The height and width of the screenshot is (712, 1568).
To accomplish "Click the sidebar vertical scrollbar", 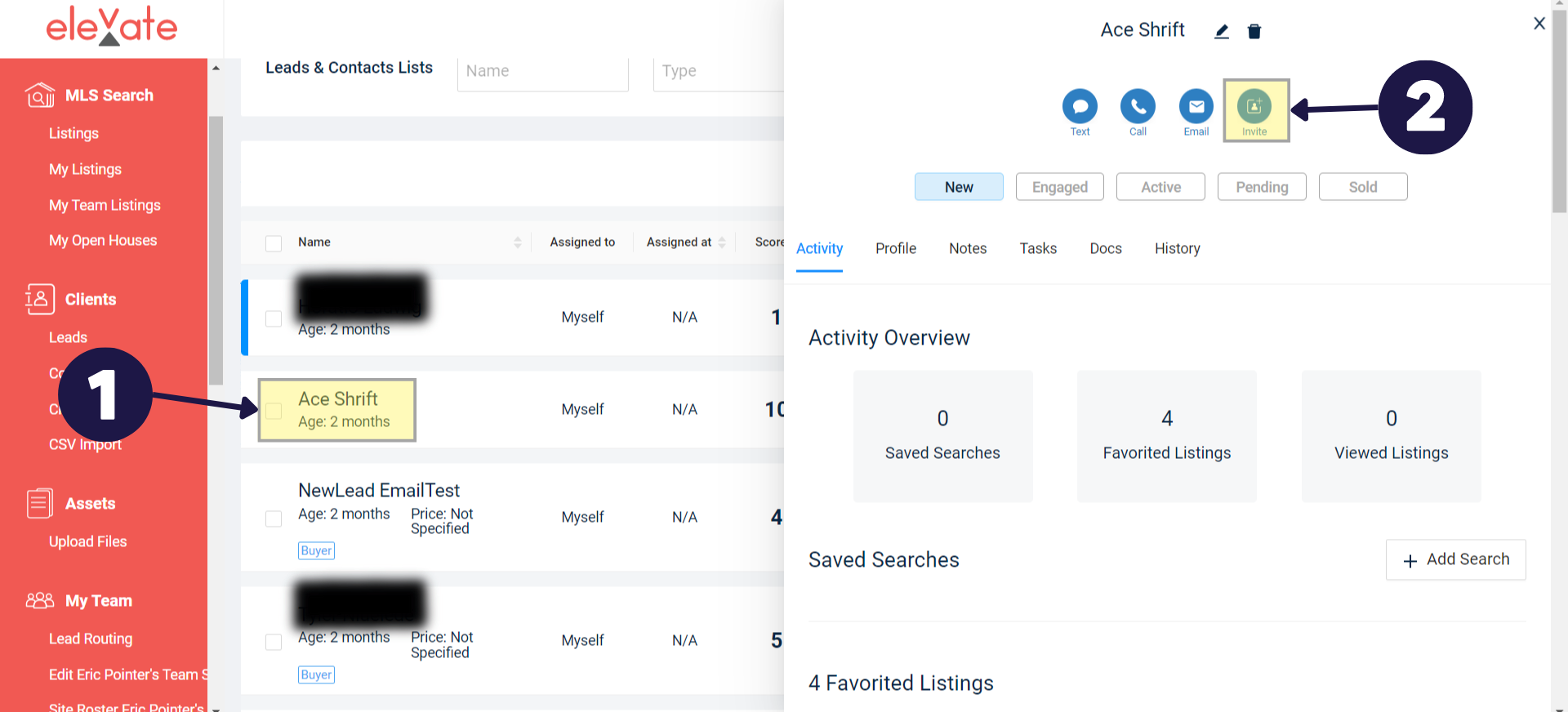I will point(216,250).
